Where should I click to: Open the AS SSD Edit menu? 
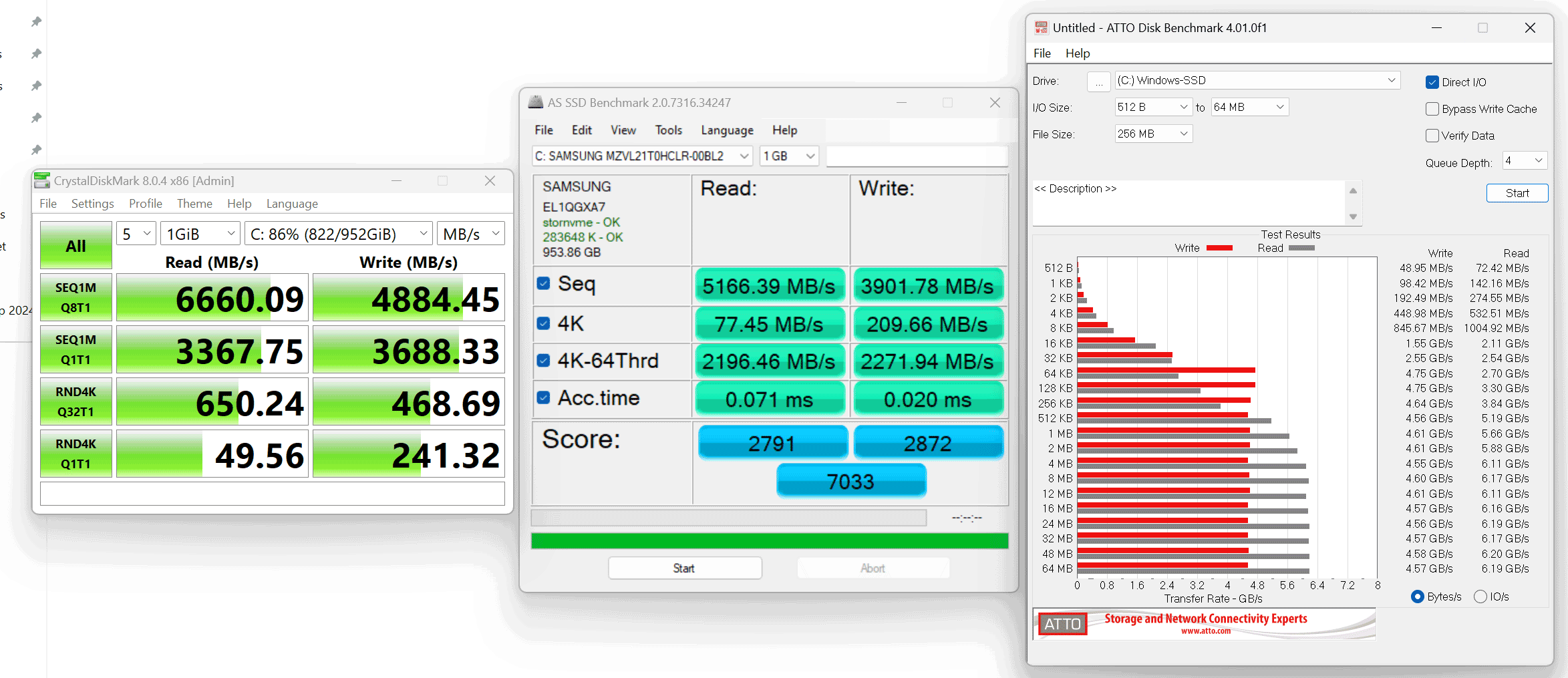[581, 130]
